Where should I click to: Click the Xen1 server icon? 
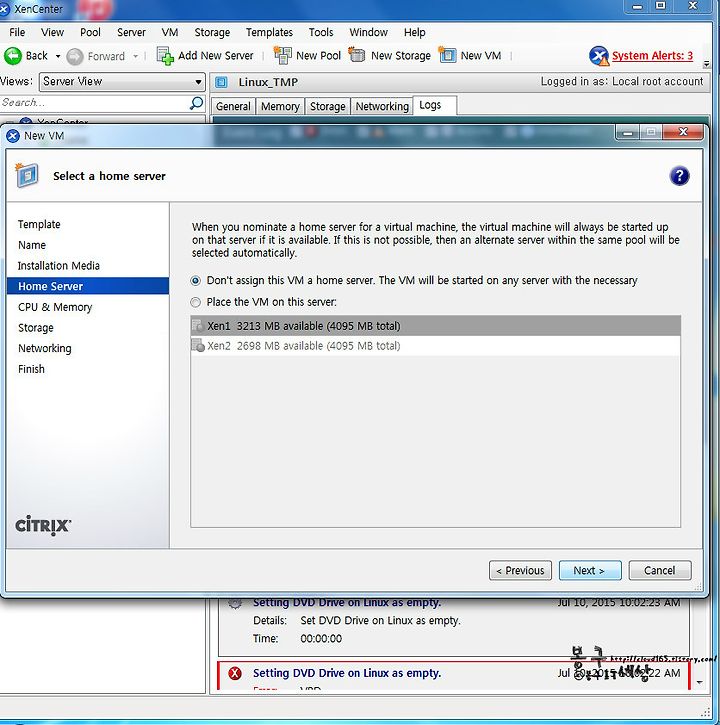(197, 326)
